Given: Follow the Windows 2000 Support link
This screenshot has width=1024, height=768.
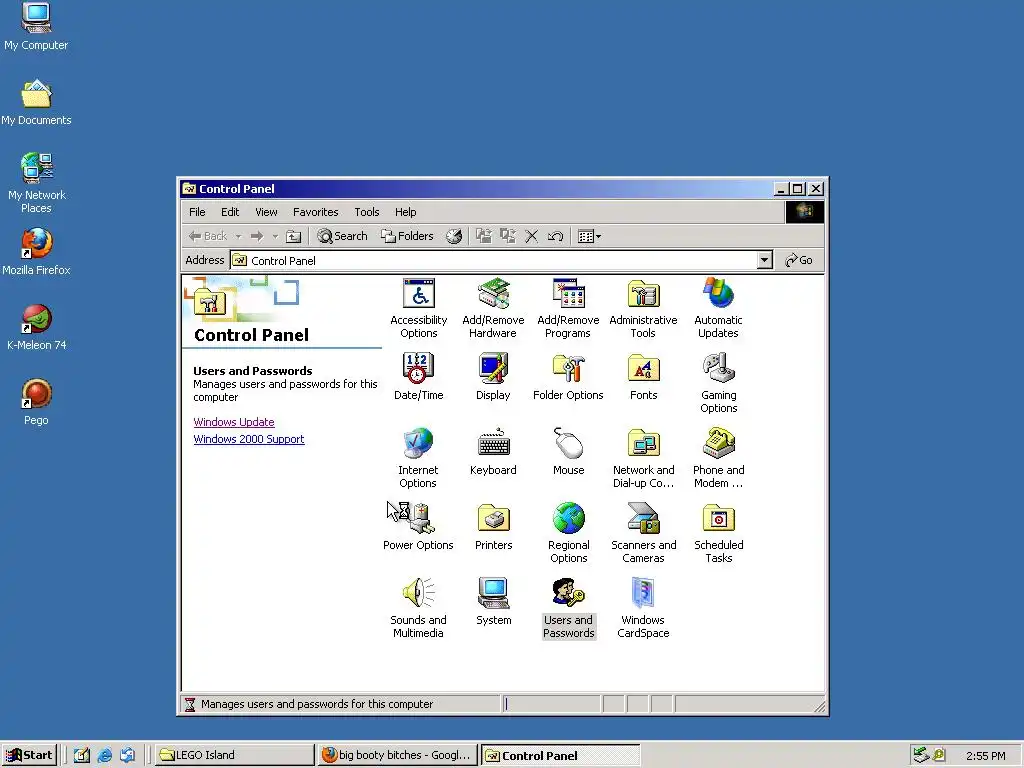Looking at the screenshot, I should tap(249, 440).
